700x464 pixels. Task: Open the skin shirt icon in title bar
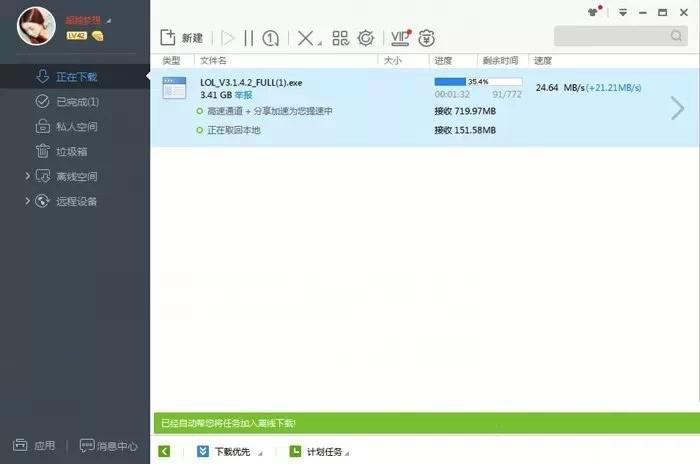pos(594,12)
